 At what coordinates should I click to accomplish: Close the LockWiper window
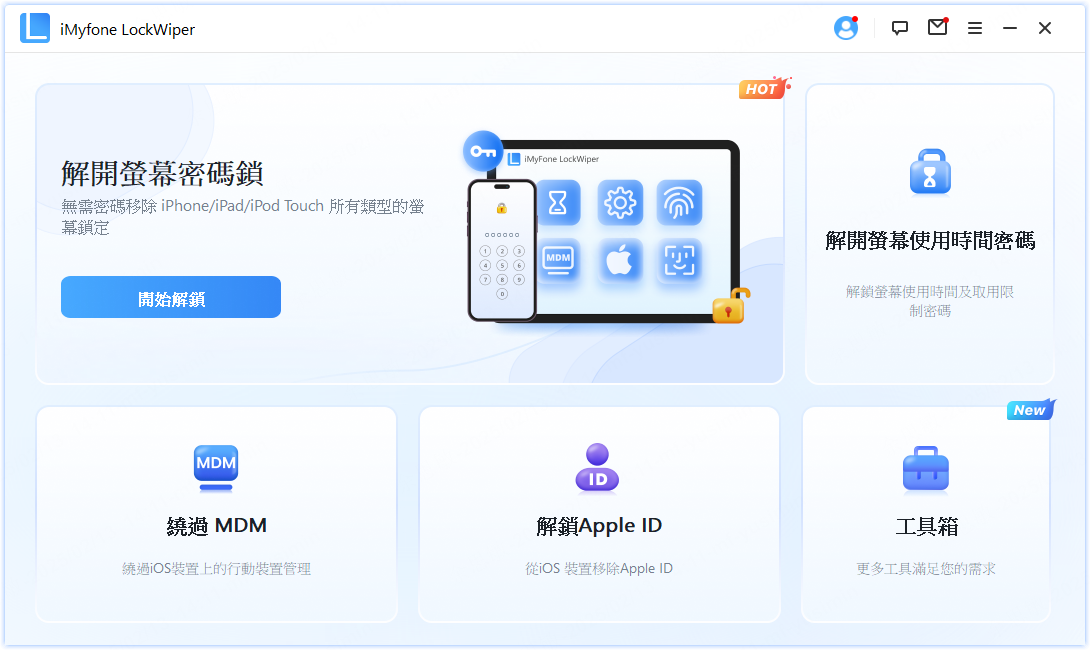pos(1045,29)
